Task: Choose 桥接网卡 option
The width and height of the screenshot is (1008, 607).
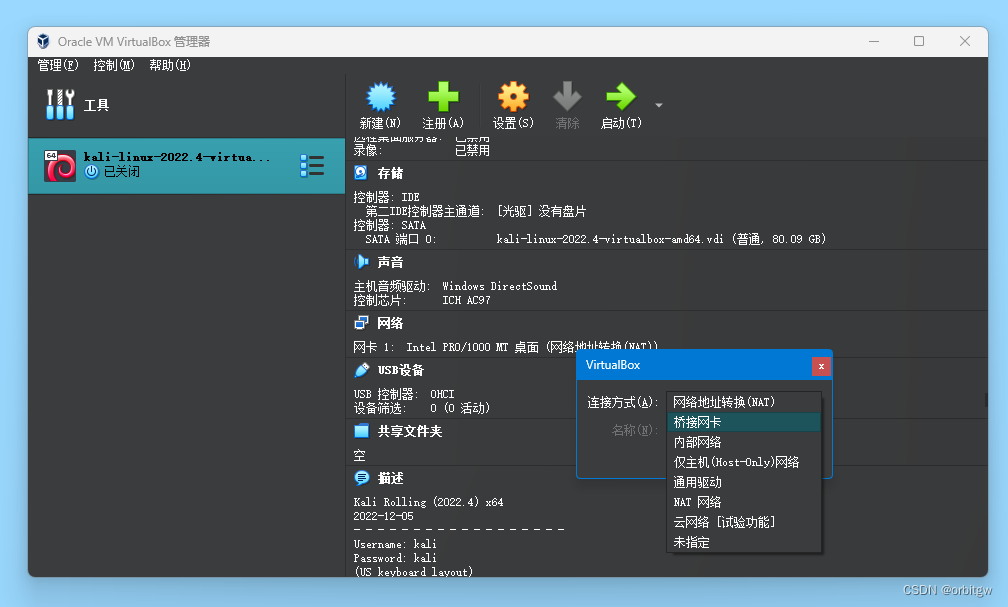Action: (744, 422)
